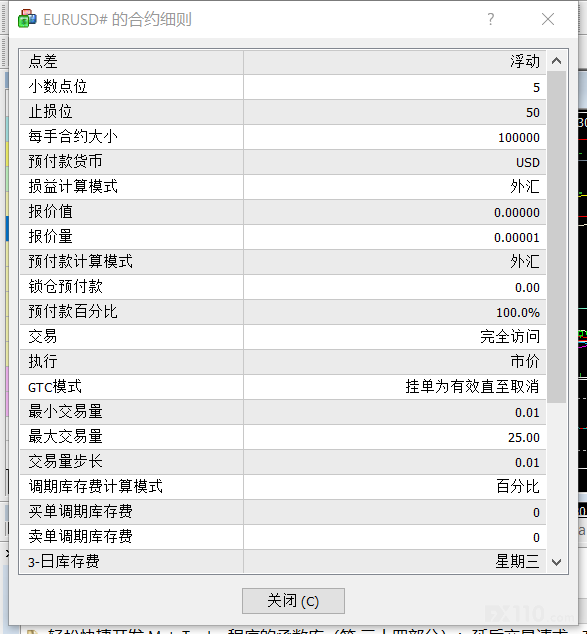The width and height of the screenshot is (587, 634).
Task: Click the 3-日库存费 星期三 value
Action: click(517, 562)
